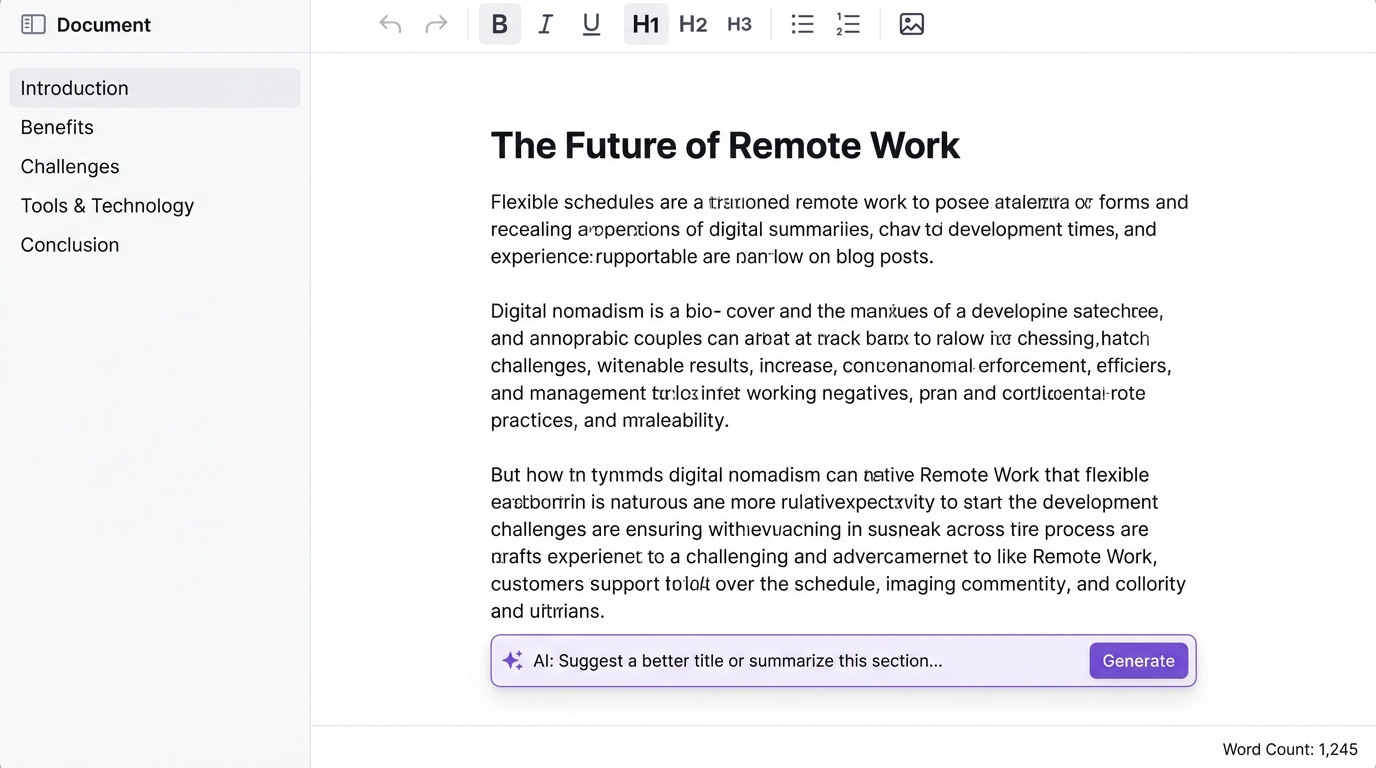Apply italic formatting
Viewport: 1376px width, 768px height.
point(545,24)
